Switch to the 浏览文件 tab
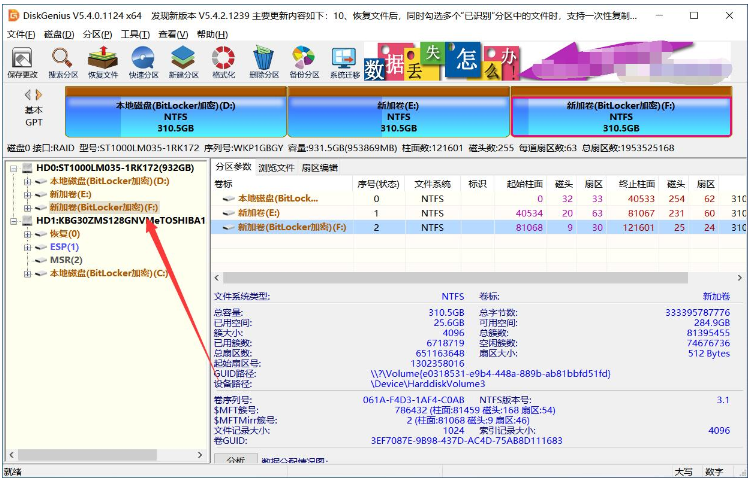The height and width of the screenshot is (480, 752). [x=276, y=167]
